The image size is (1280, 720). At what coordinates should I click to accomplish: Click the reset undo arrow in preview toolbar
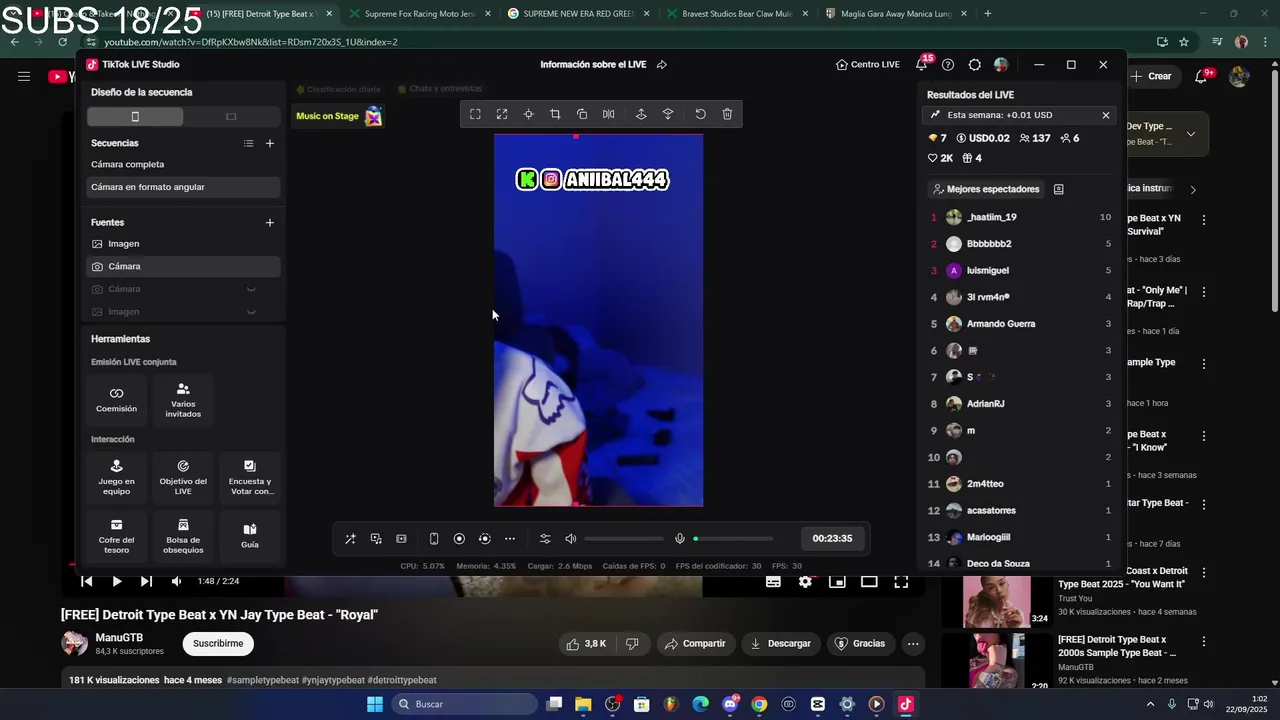pyautogui.click(x=700, y=114)
